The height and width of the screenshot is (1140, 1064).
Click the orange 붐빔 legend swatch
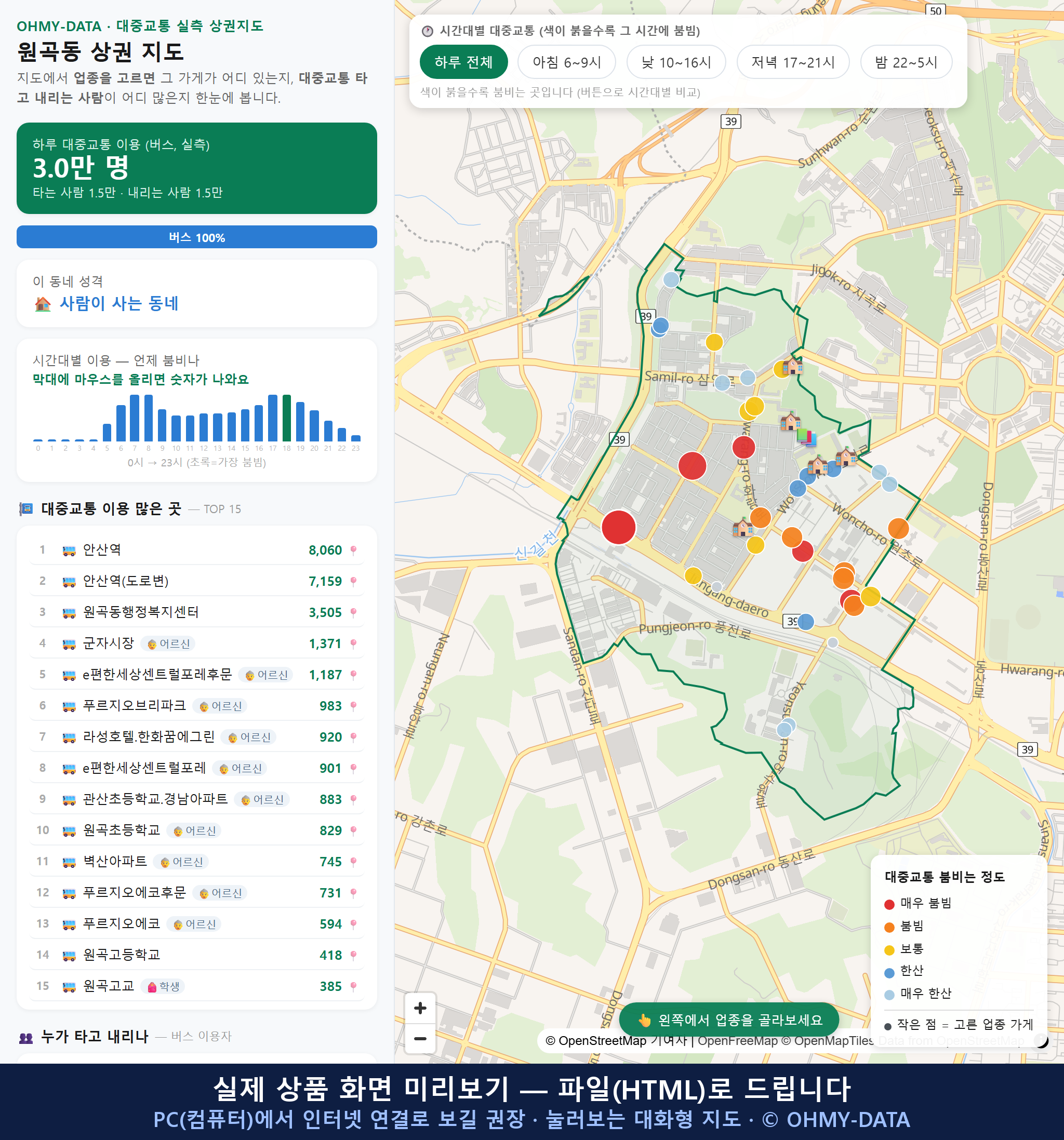point(889,927)
